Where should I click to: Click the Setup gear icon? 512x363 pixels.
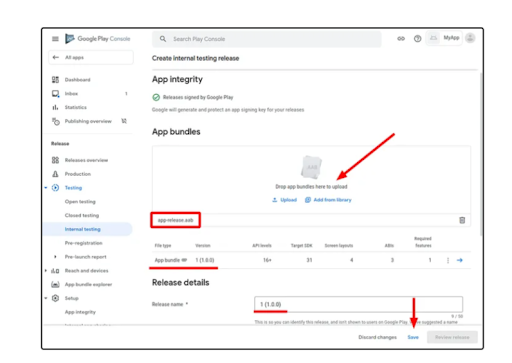(x=55, y=298)
